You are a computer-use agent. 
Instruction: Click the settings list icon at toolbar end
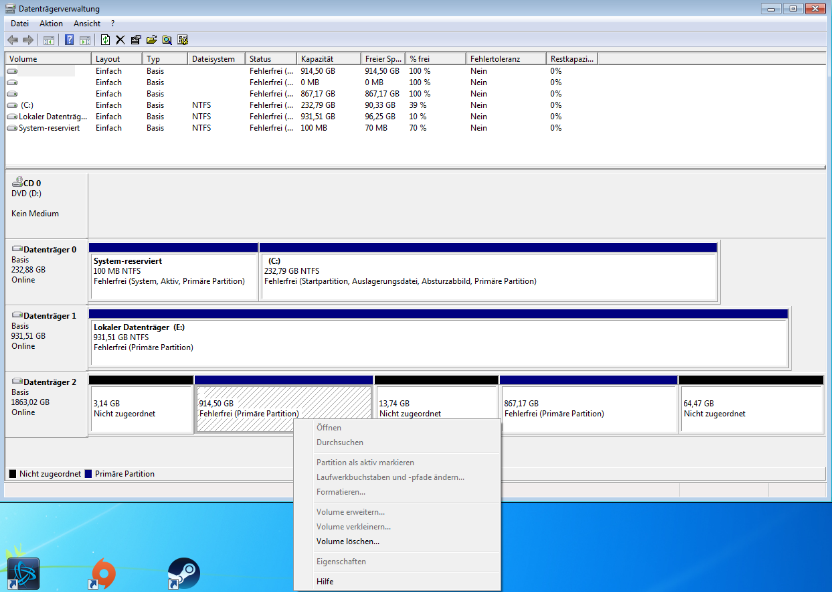click(183, 40)
